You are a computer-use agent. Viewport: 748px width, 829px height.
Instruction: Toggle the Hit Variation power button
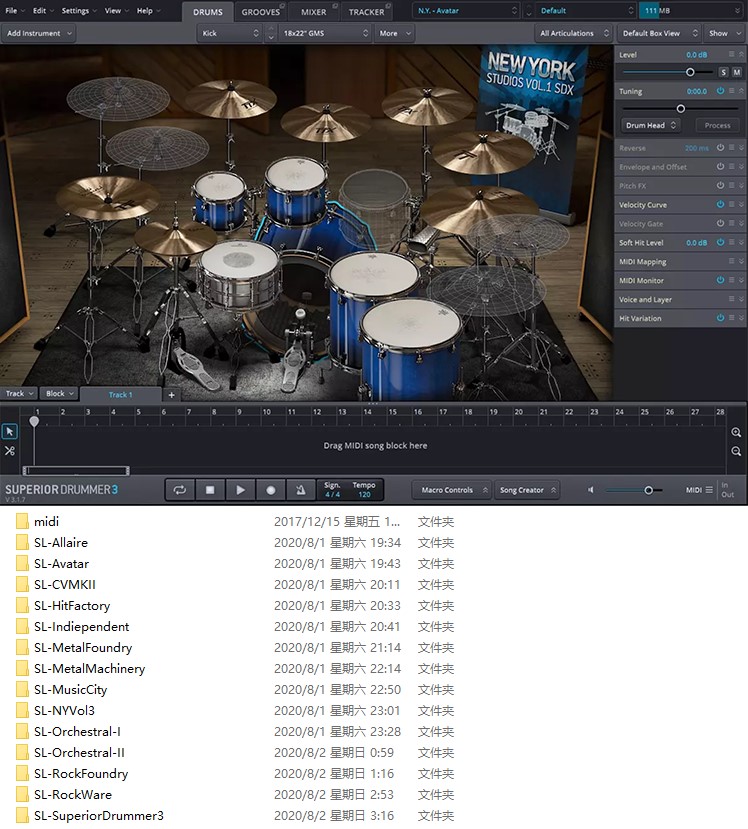[721, 318]
